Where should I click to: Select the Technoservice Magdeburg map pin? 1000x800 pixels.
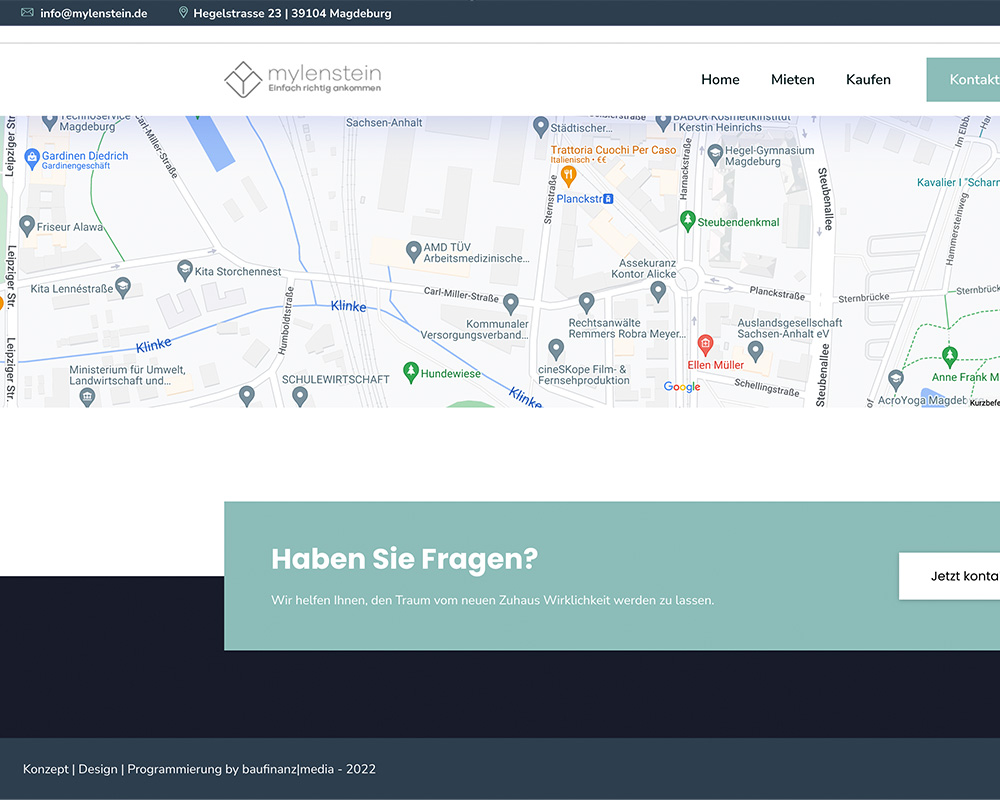[x=50, y=122]
